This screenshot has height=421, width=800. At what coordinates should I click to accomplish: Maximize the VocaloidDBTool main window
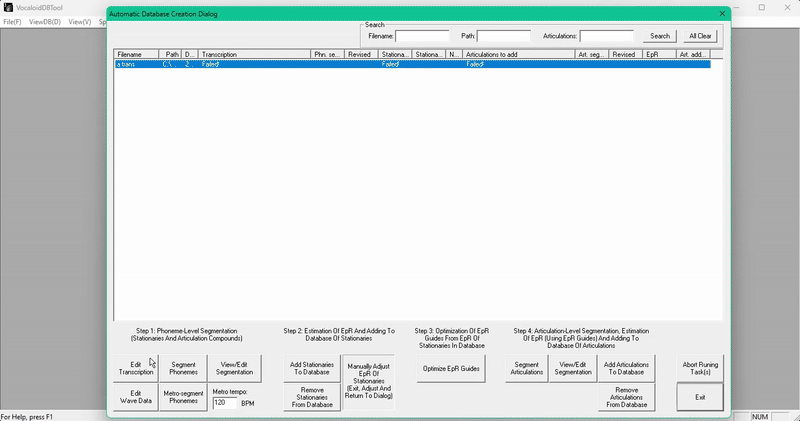coord(762,8)
